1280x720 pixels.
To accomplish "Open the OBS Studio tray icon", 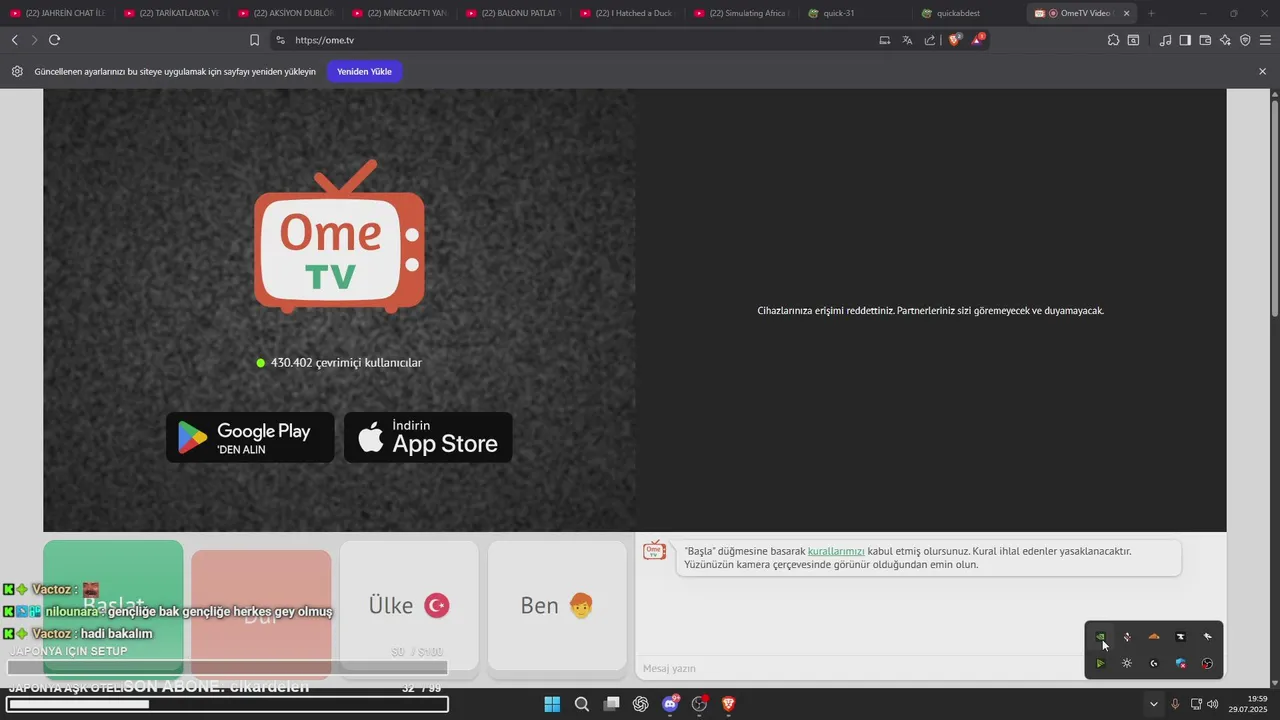I will pyautogui.click(x=1207, y=663).
